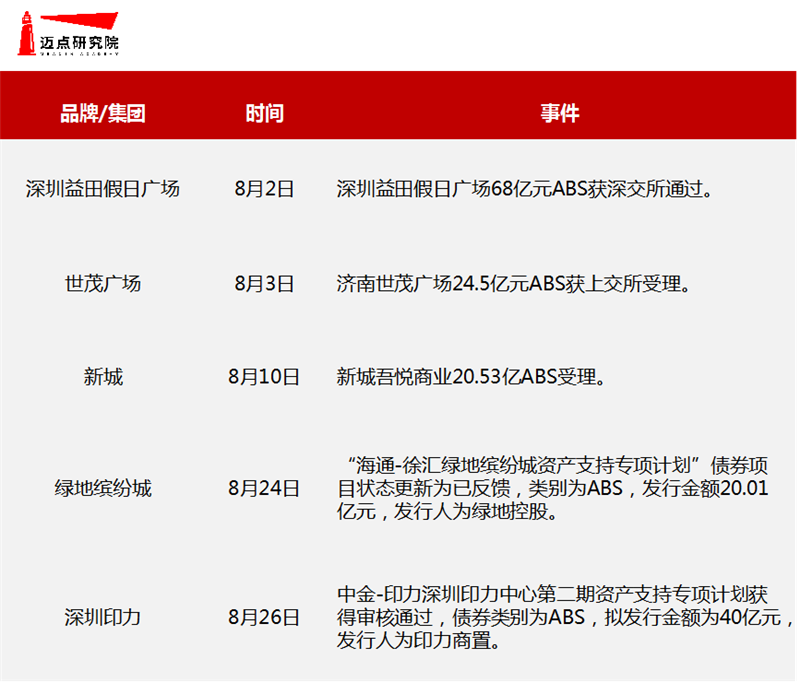Click the 深圳益田假日广场 brand cell

point(103,188)
